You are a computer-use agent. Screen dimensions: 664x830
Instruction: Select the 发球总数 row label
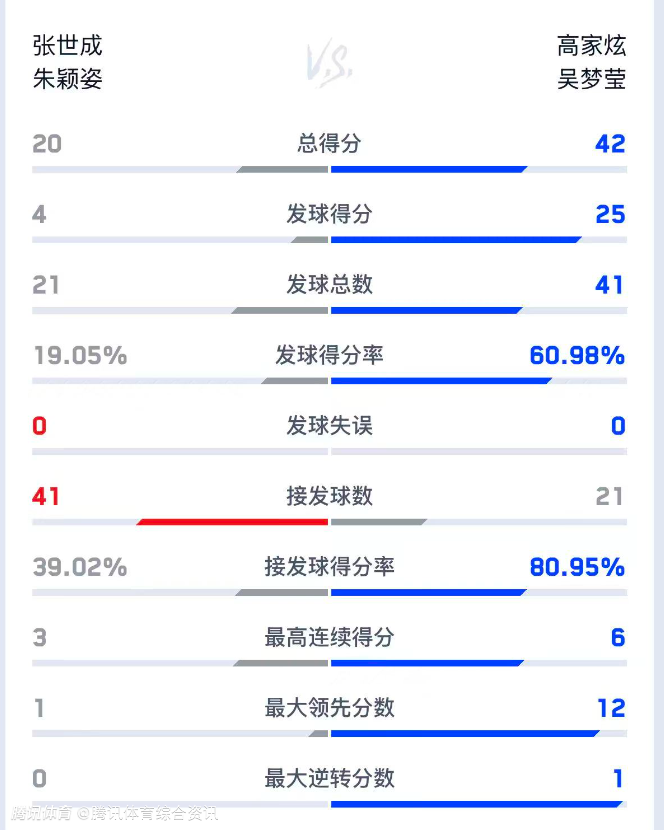tap(329, 284)
